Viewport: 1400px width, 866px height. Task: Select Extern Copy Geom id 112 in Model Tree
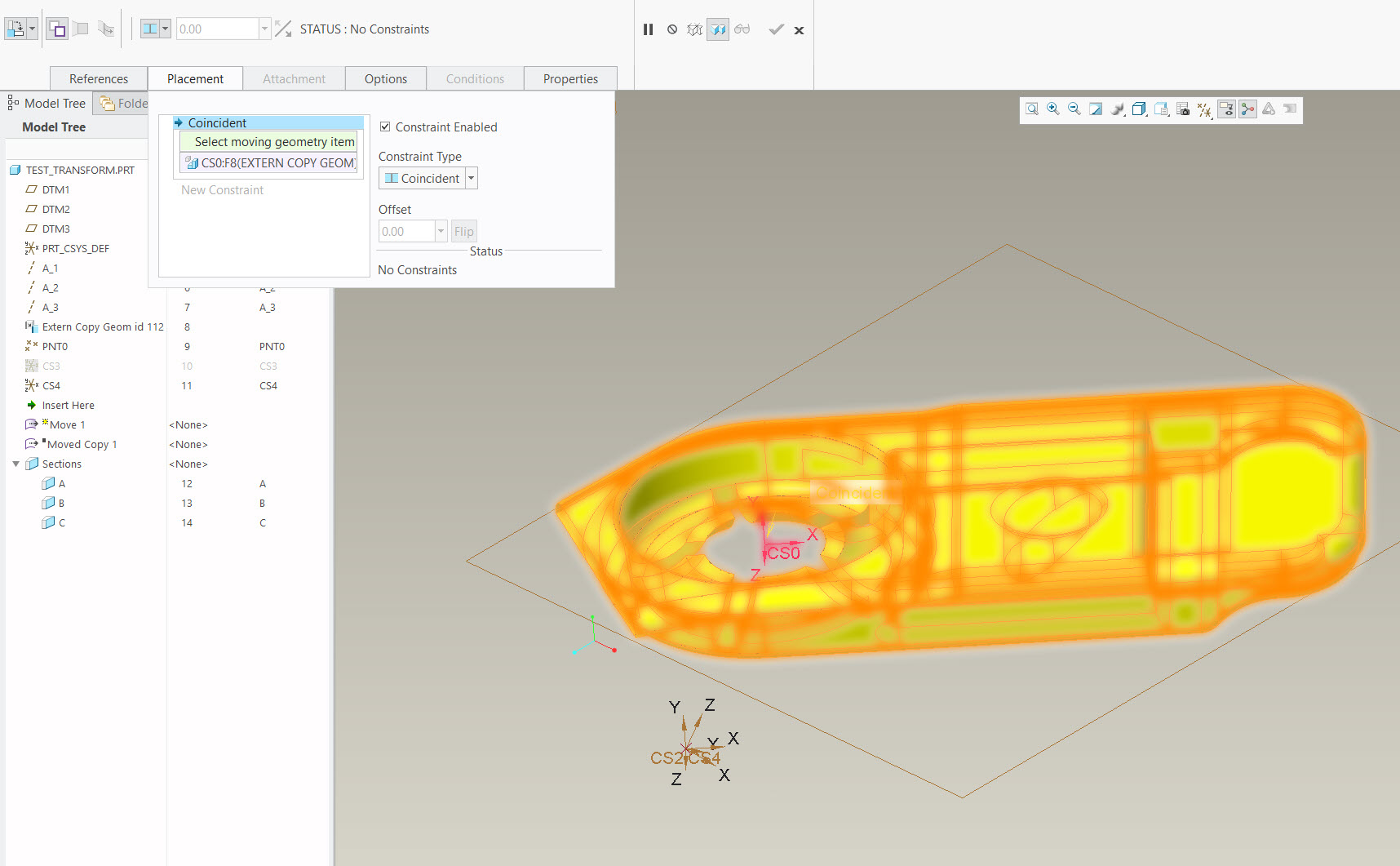click(103, 326)
